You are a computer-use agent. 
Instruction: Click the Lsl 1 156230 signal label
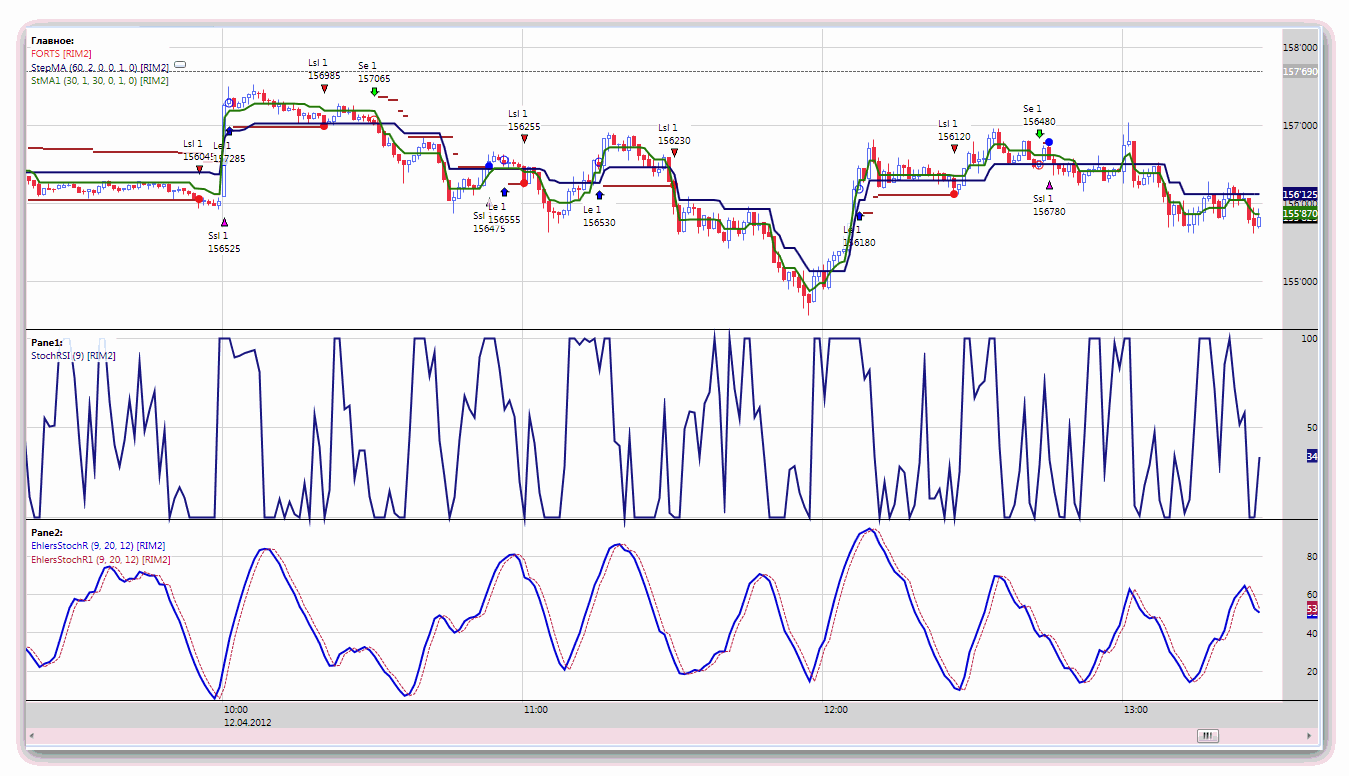point(674,134)
